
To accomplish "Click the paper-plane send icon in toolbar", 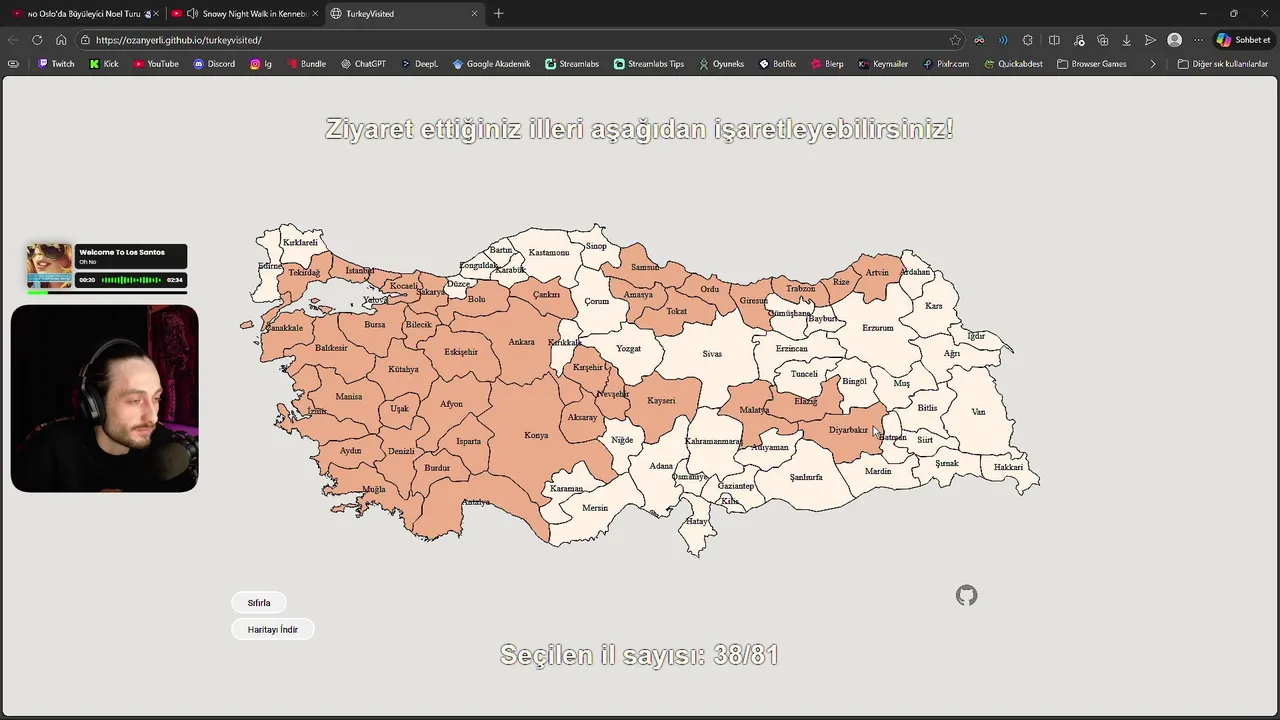I will (x=1151, y=40).
